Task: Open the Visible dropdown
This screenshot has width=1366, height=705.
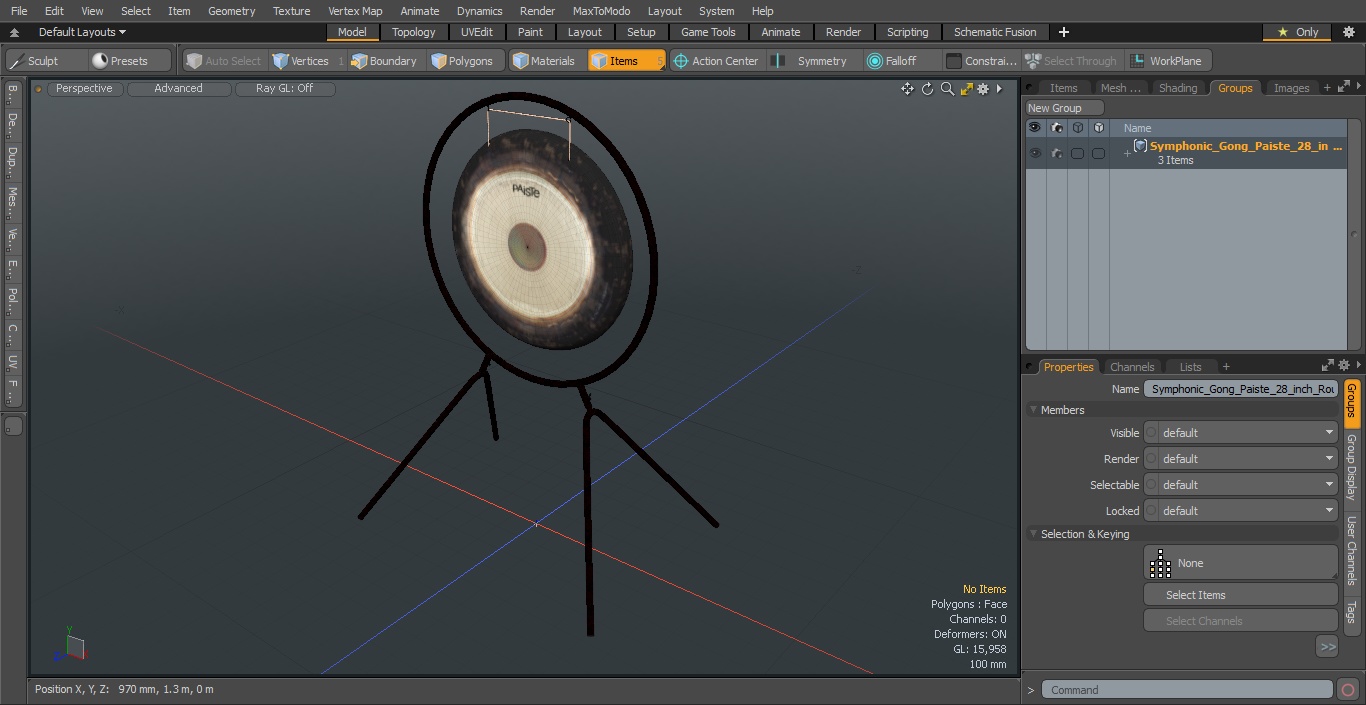Action: (x=1240, y=433)
